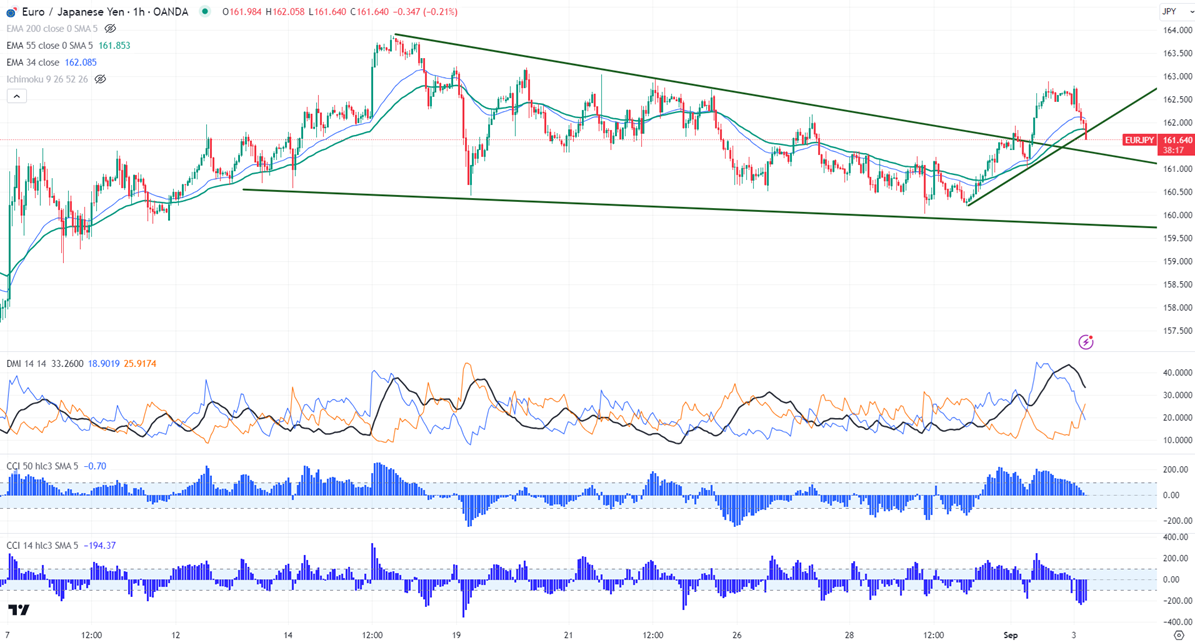This screenshot has width=1195, height=643.
Task: Click the 160.000 price axis label
Action: (x=1177, y=216)
